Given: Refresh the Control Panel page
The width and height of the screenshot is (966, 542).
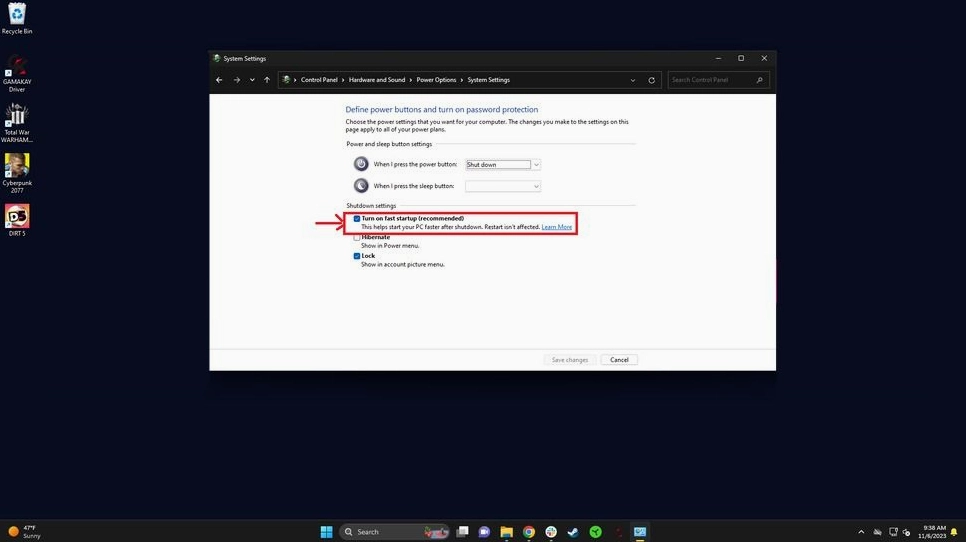Looking at the screenshot, I should pos(652,80).
